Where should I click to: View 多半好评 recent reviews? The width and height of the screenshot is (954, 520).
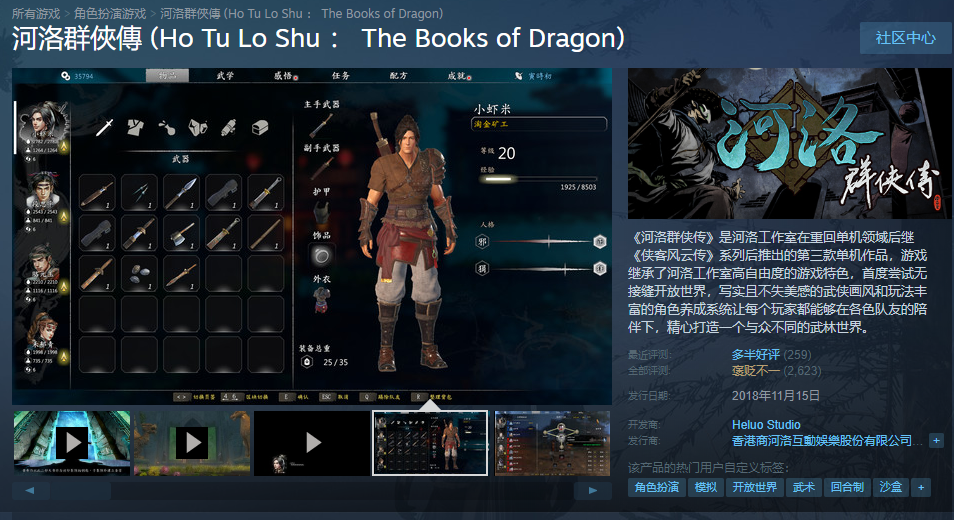coord(756,355)
